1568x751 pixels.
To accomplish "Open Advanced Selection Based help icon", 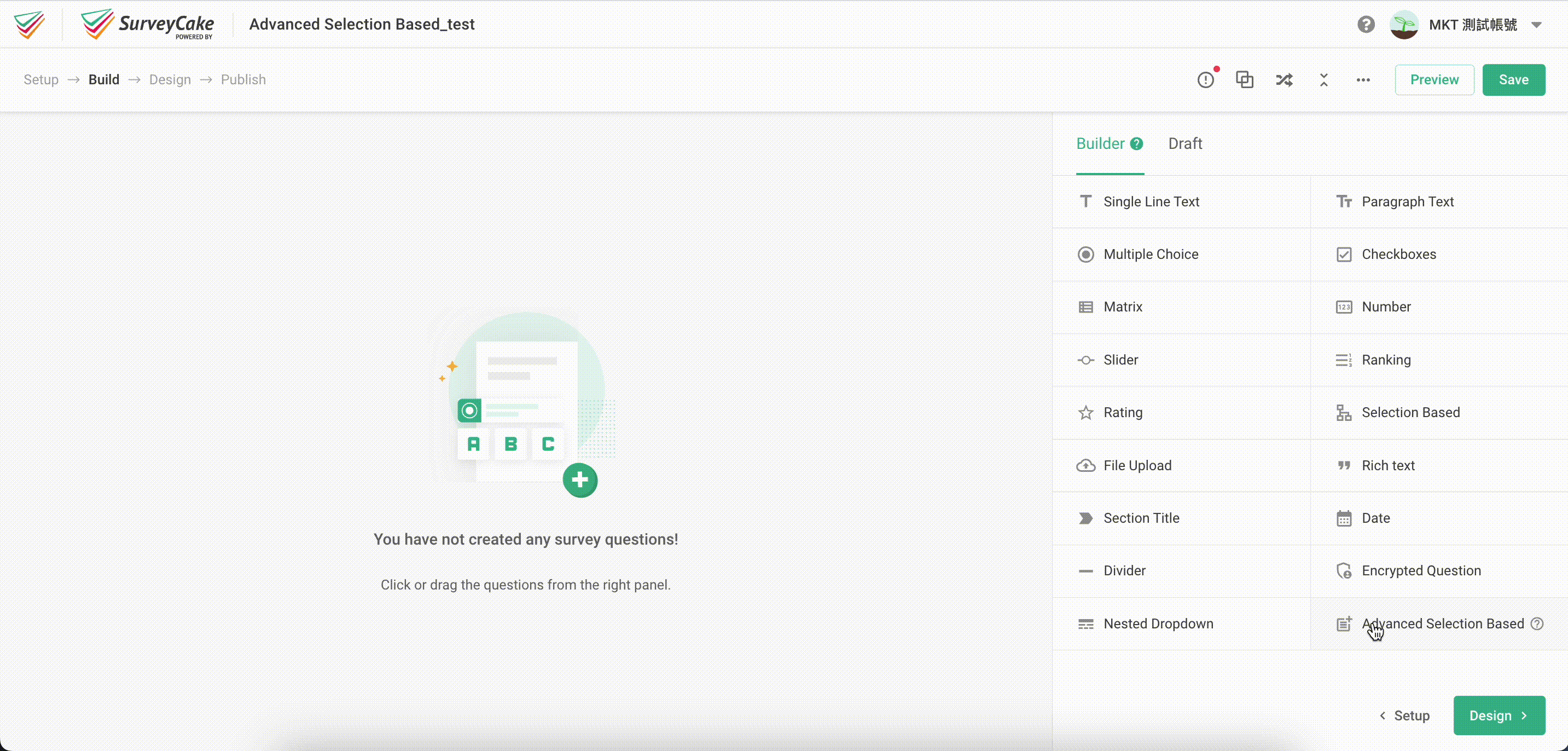I will tap(1538, 623).
